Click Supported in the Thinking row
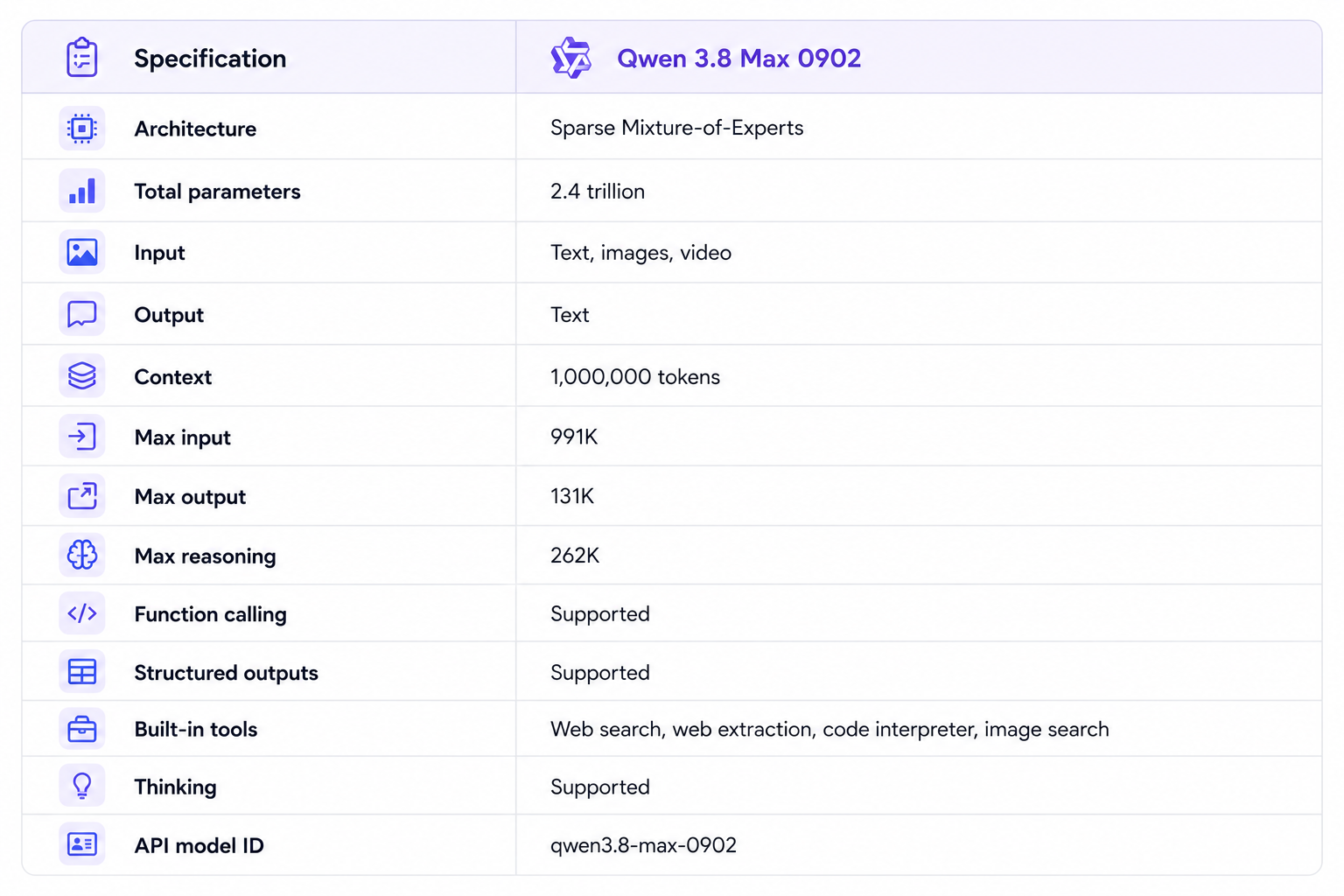 click(x=600, y=787)
